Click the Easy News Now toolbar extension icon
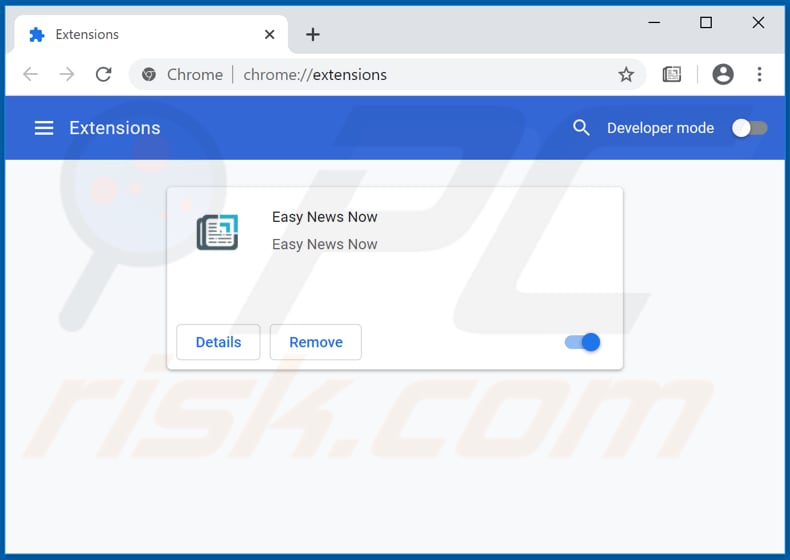Viewport: 790px width, 560px height. 672,75
